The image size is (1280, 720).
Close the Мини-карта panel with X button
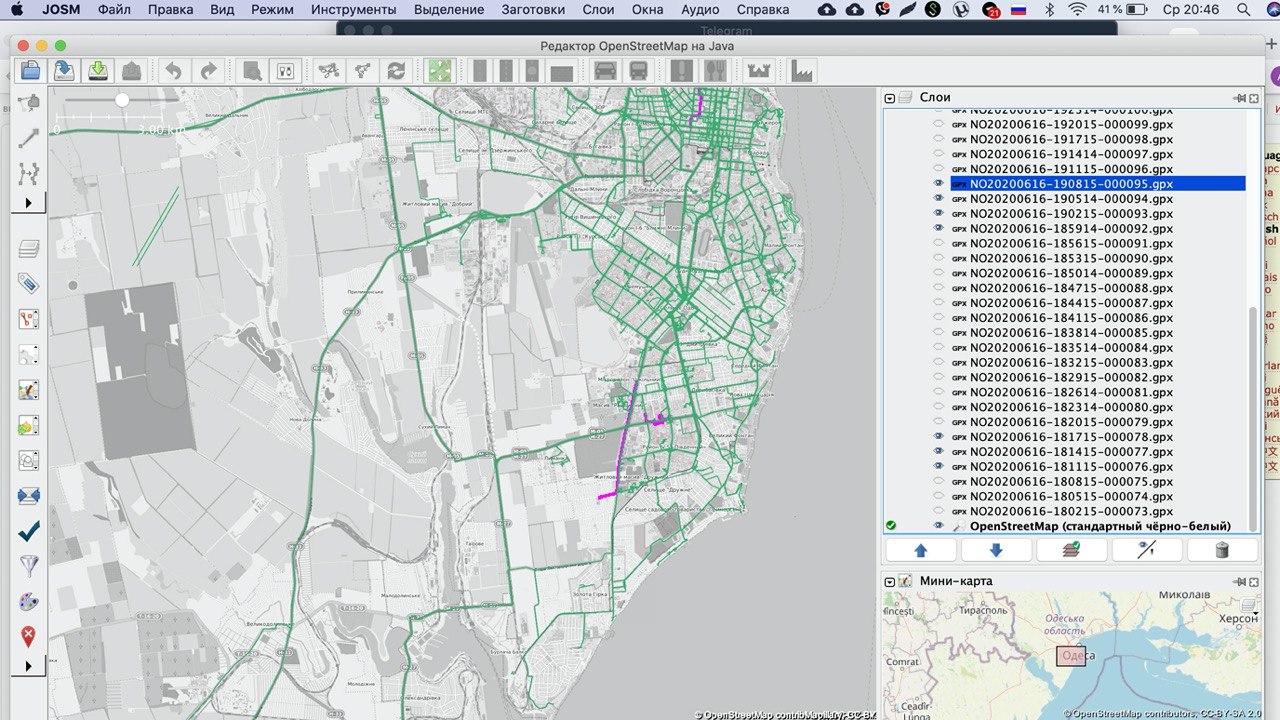(x=1254, y=581)
